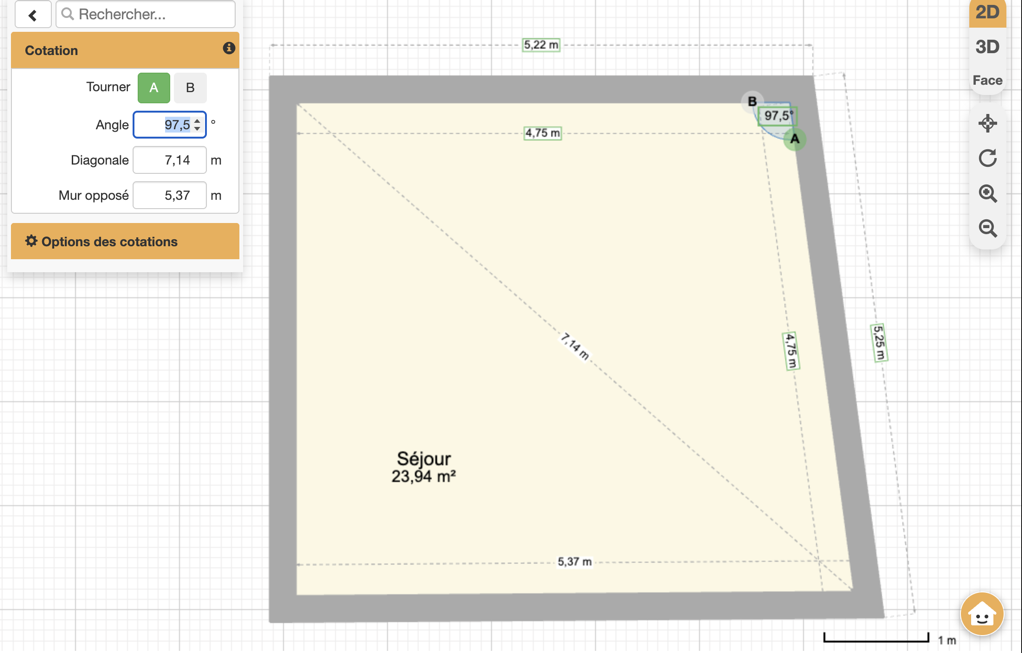Click the Mur opposé input field

coord(169,196)
